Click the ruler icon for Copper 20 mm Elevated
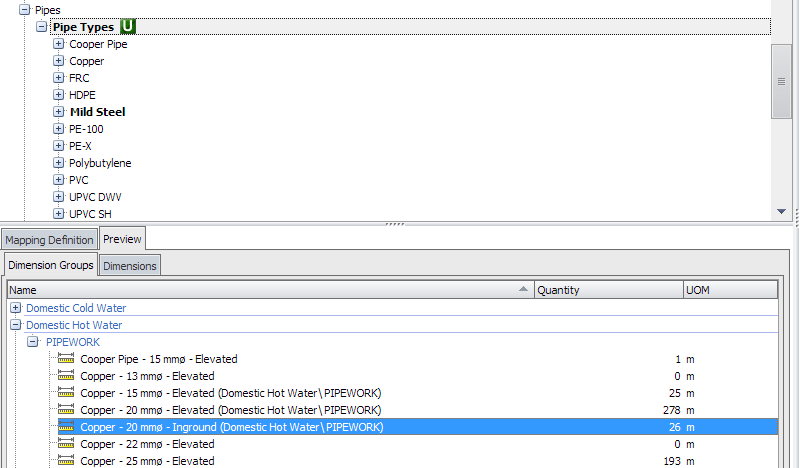Viewport: 800px width, 468px height. pyautogui.click(x=67, y=410)
